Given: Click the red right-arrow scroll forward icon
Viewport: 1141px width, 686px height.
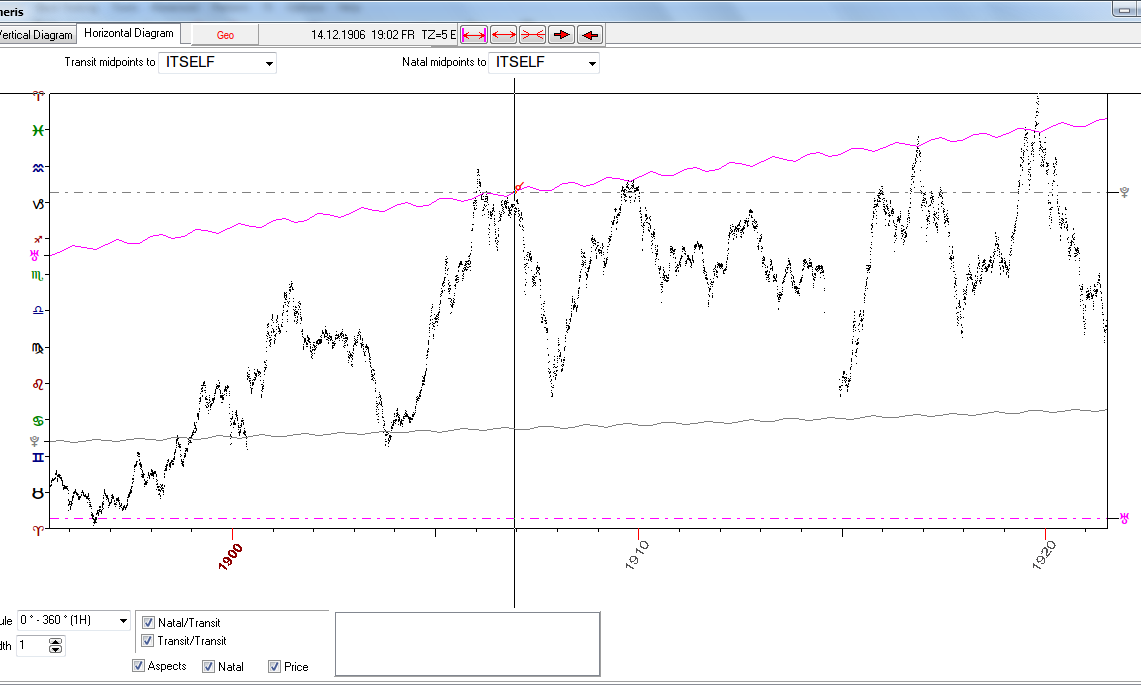Looking at the screenshot, I should pyautogui.click(x=561, y=35).
